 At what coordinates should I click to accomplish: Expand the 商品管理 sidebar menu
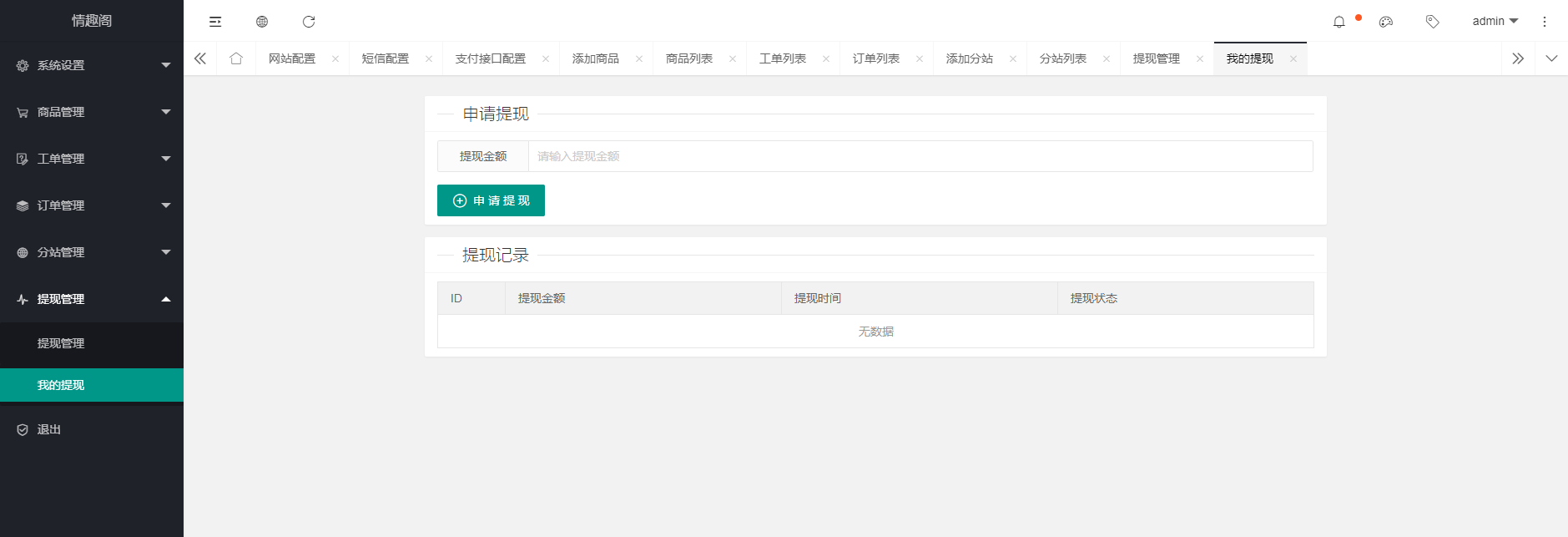point(92,112)
